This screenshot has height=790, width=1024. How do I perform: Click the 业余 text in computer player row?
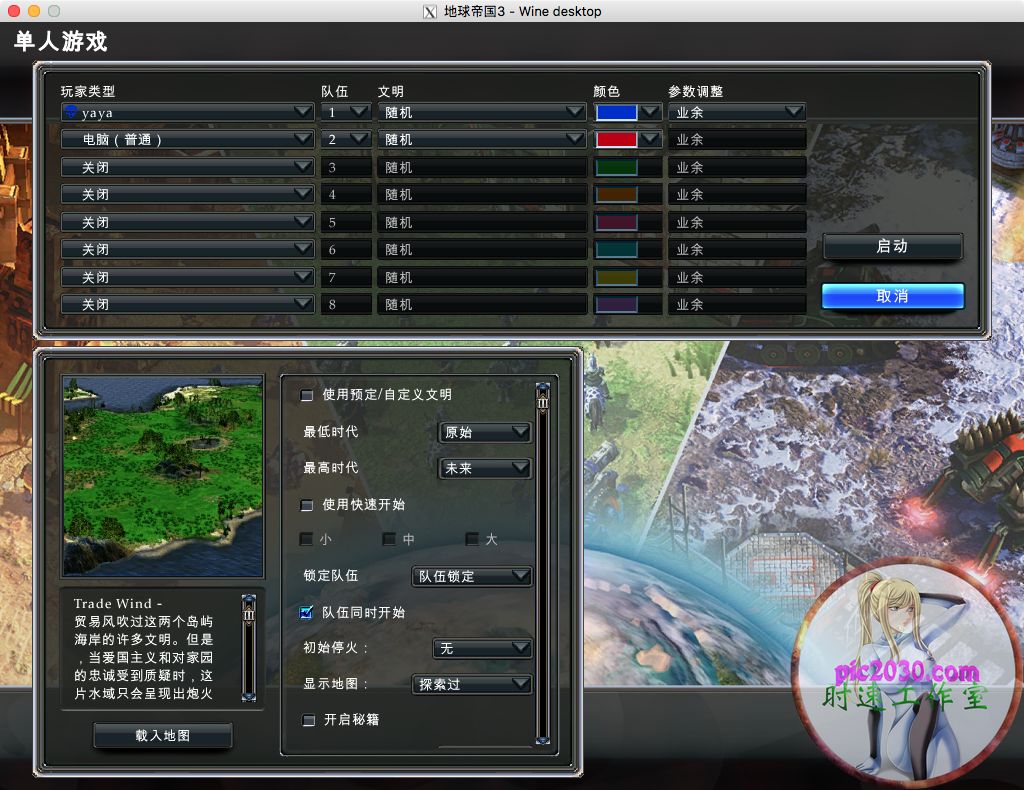tap(690, 140)
